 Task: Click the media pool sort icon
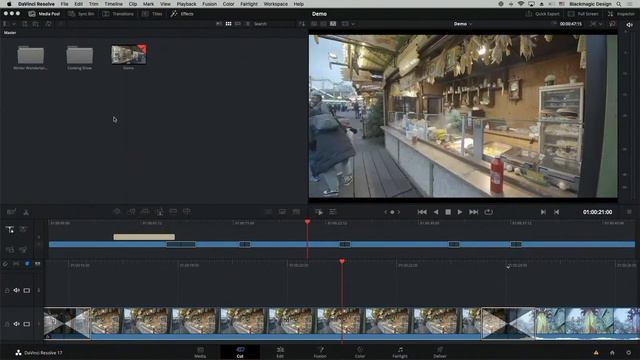pyautogui.click(x=302, y=24)
